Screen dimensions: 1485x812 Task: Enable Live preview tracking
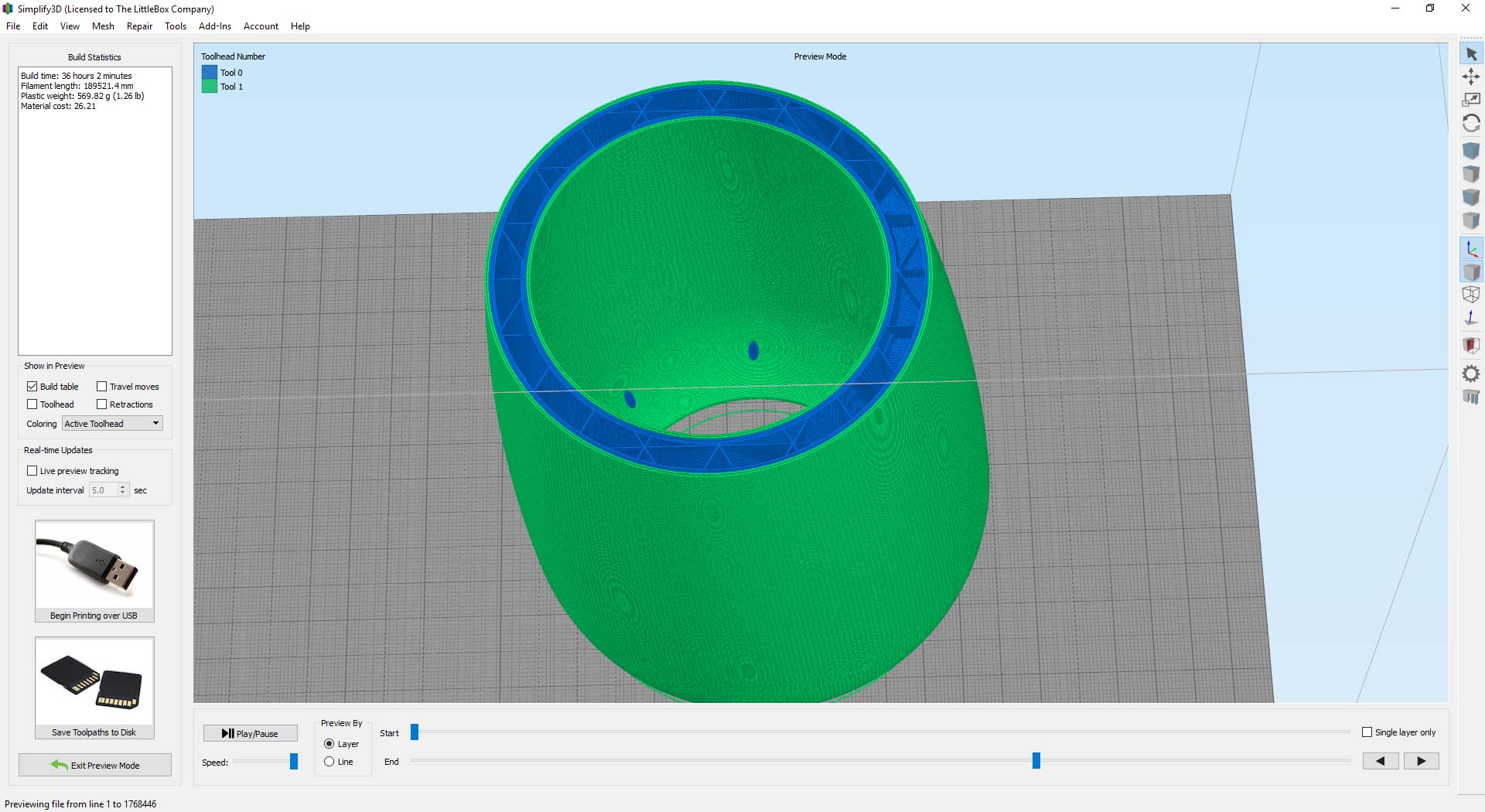(x=32, y=470)
